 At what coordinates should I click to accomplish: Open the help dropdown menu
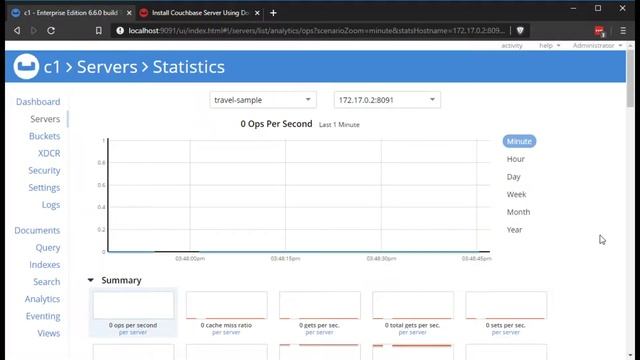click(549, 45)
